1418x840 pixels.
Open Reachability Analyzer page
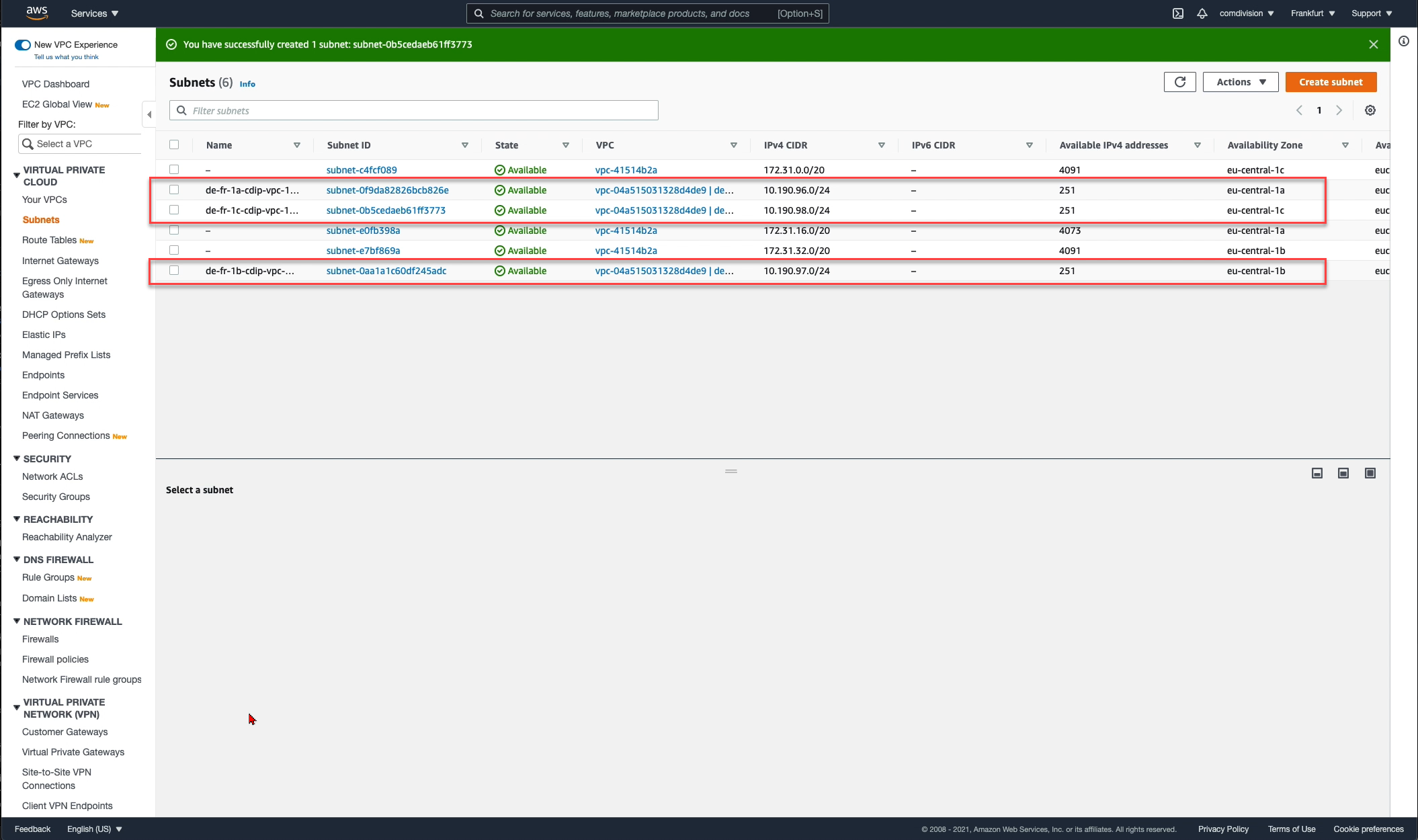(x=67, y=537)
